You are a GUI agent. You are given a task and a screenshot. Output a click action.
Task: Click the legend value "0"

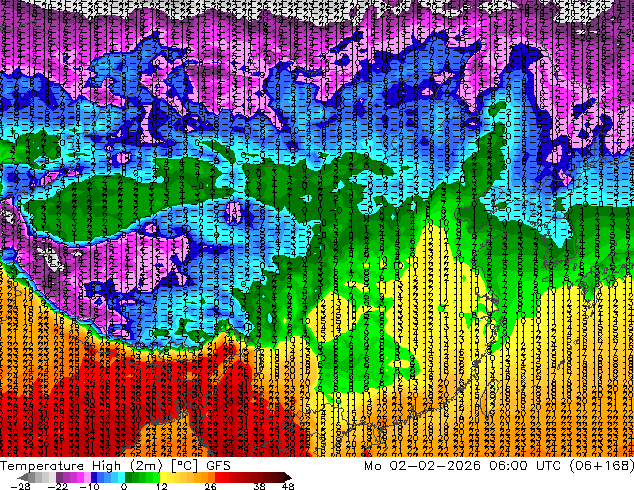coord(124,486)
